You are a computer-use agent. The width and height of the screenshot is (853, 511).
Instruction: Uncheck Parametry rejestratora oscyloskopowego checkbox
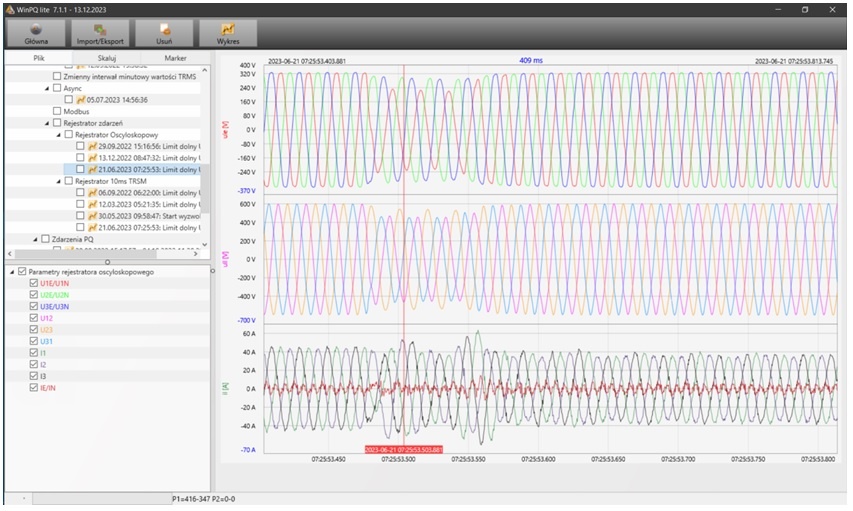point(22,272)
